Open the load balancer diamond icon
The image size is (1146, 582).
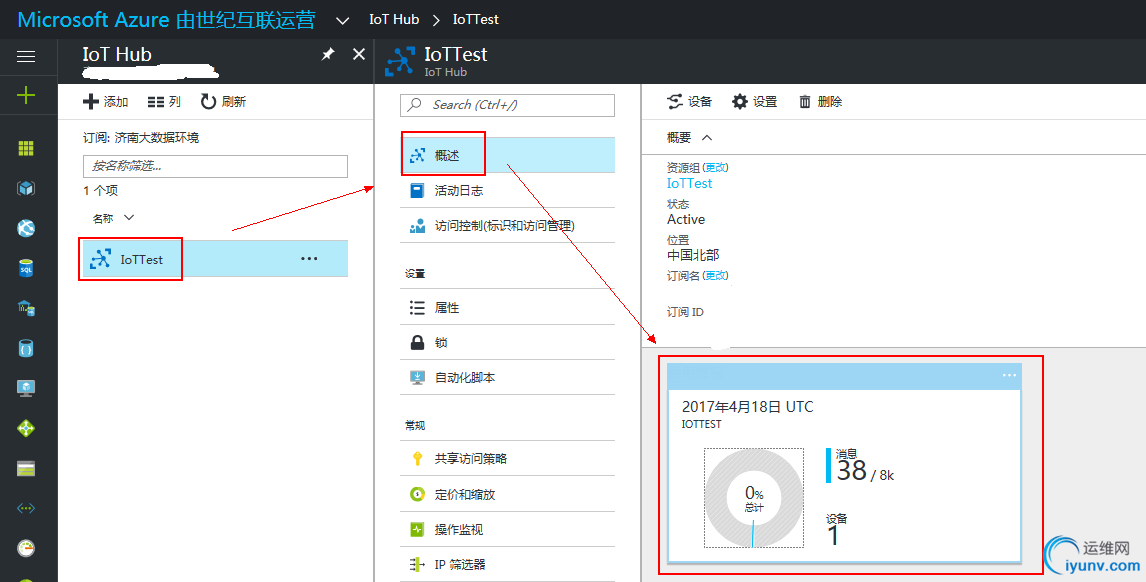tap(26, 428)
